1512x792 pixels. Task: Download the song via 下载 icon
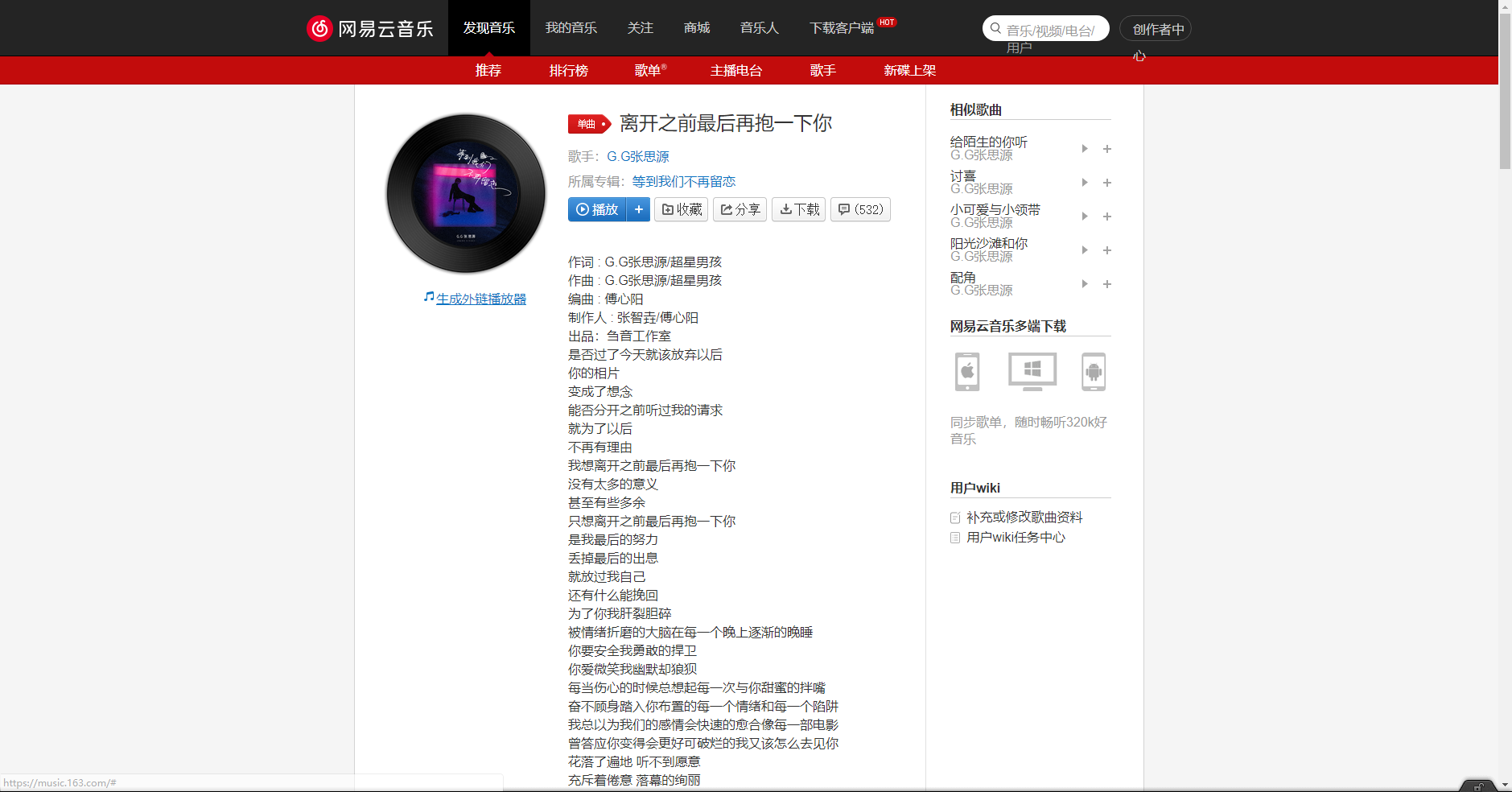pyautogui.click(x=798, y=209)
